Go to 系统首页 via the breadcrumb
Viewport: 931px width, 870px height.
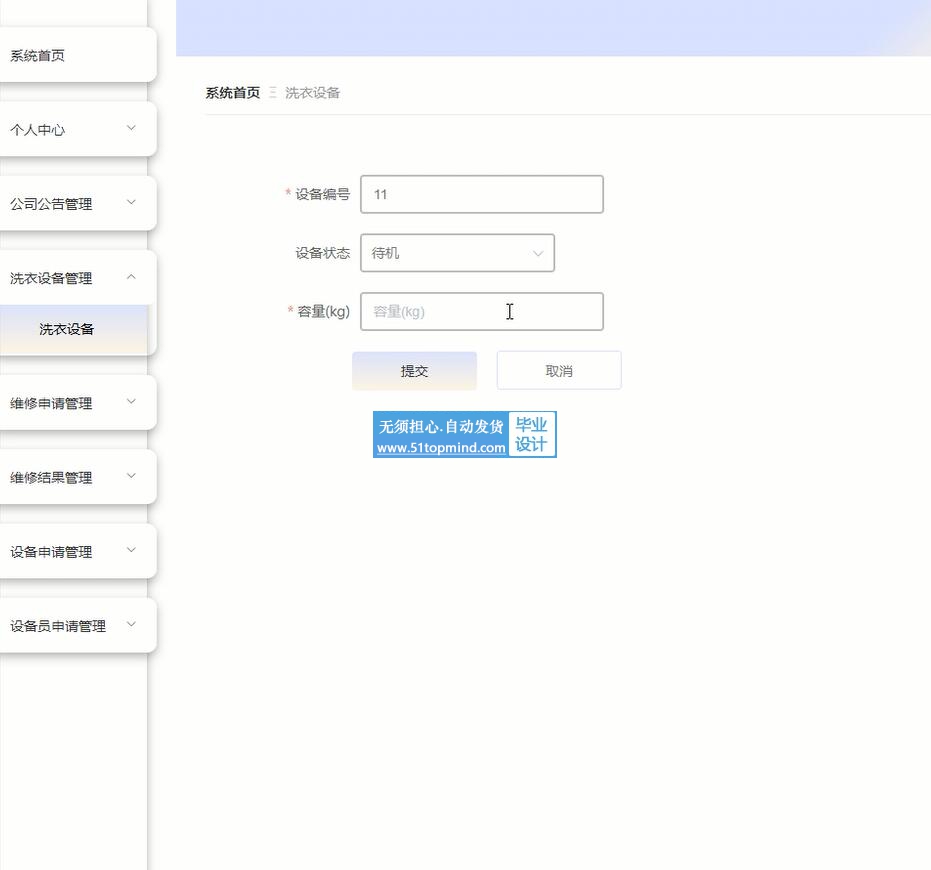coord(232,93)
